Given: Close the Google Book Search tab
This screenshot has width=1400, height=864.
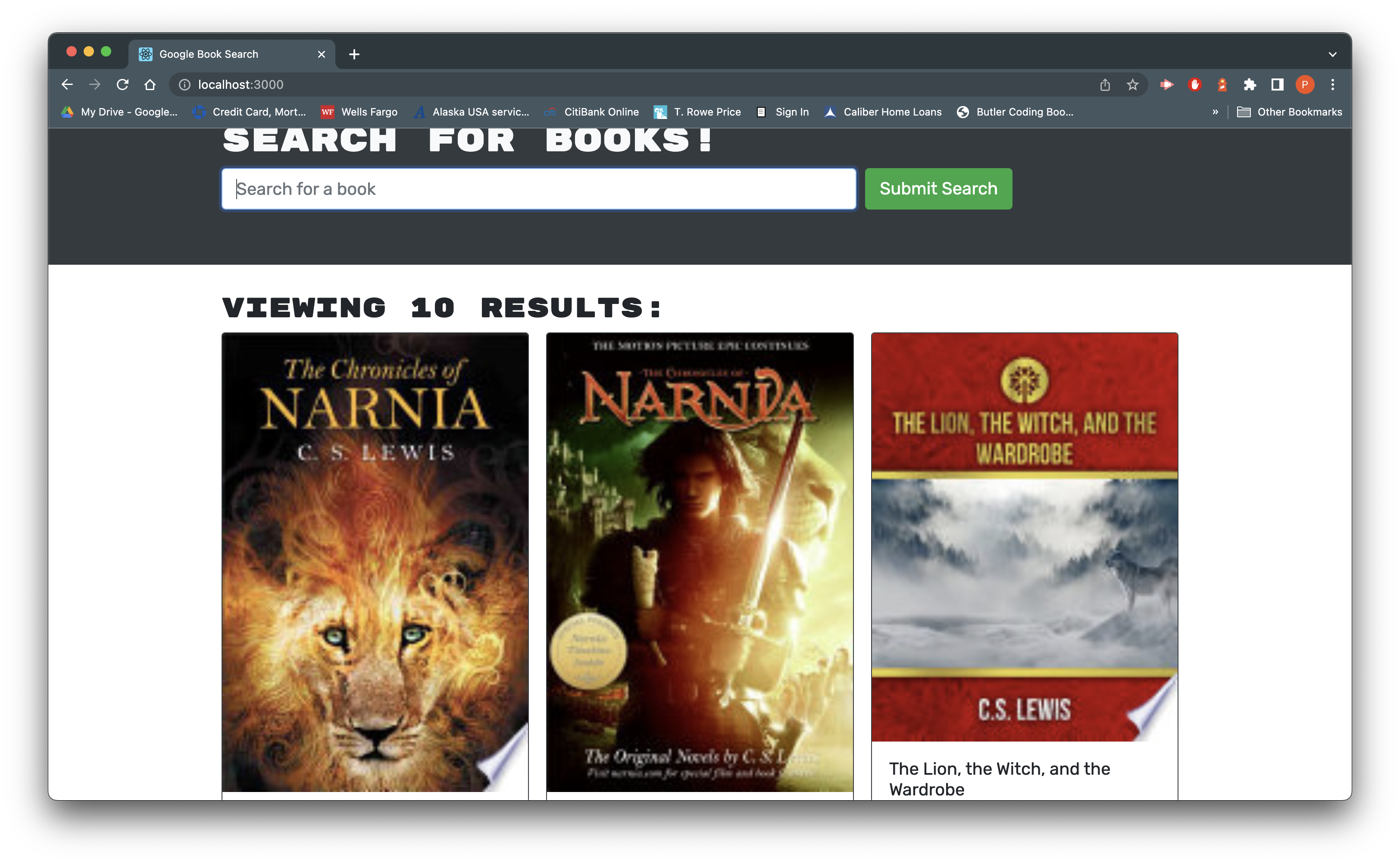Looking at the screenshot, I should click(x=322, y=54).
